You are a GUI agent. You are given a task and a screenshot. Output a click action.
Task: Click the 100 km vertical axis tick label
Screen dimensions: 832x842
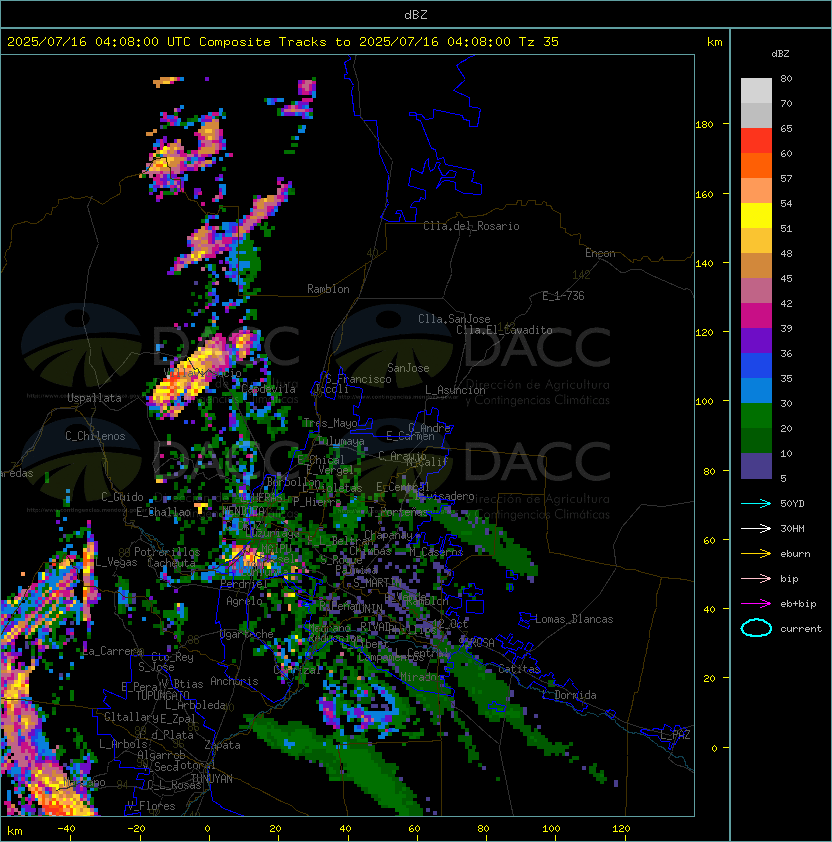[x=704, y=402]
